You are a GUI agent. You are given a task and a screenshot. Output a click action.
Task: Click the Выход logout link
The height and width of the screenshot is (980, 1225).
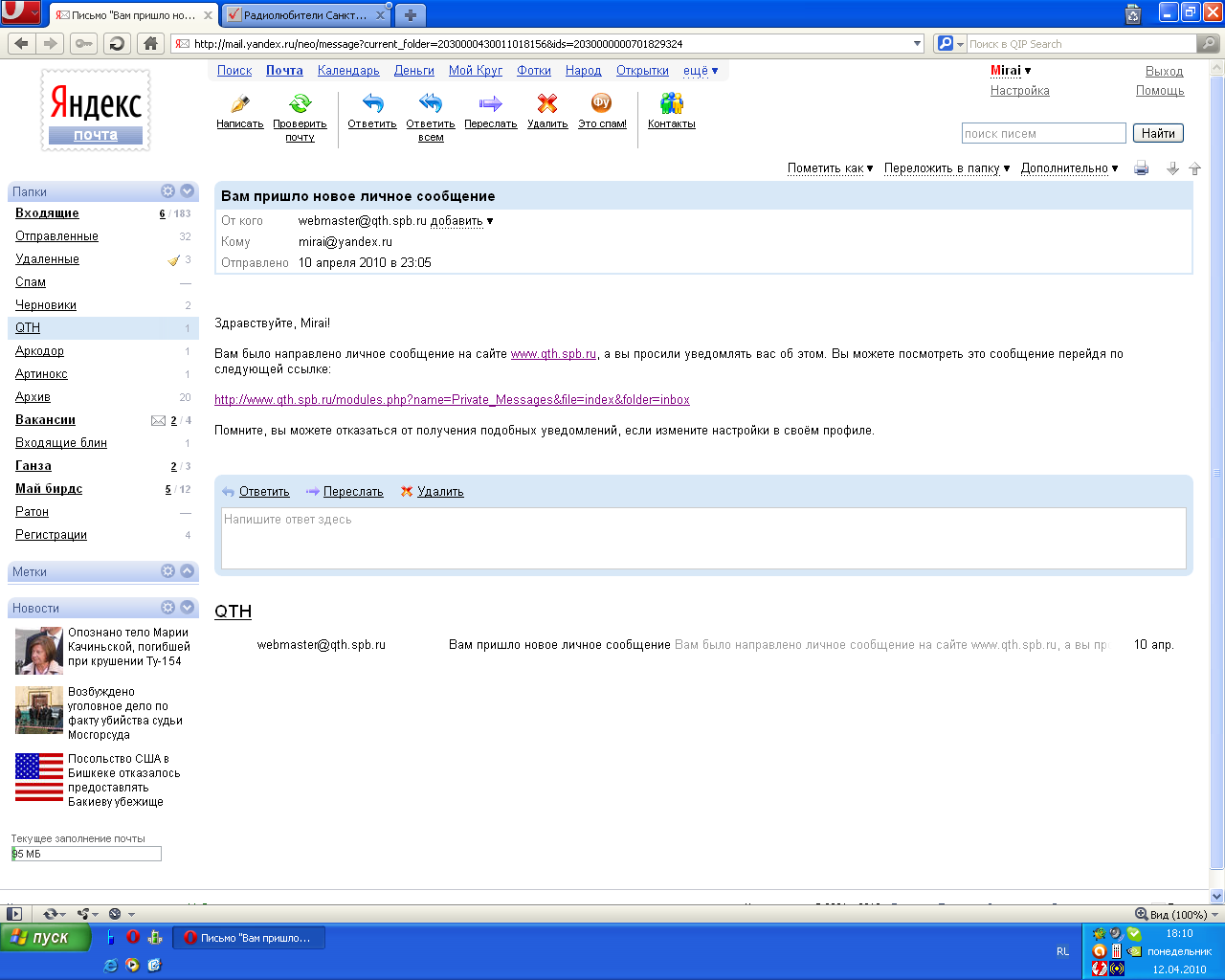1165,72
